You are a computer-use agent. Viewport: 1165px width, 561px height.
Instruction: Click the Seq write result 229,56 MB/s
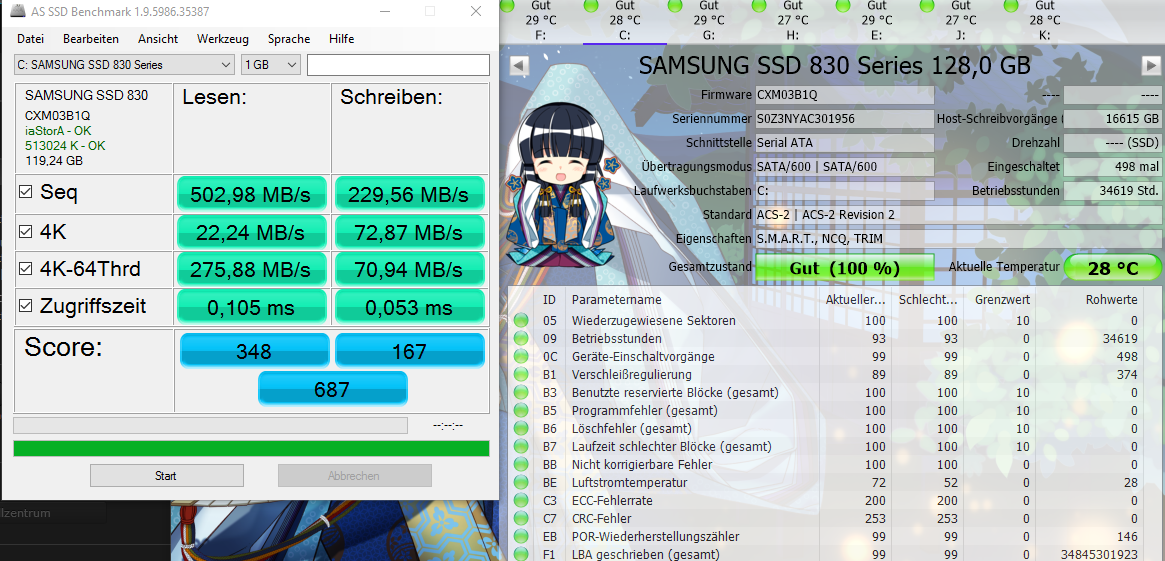409,195
